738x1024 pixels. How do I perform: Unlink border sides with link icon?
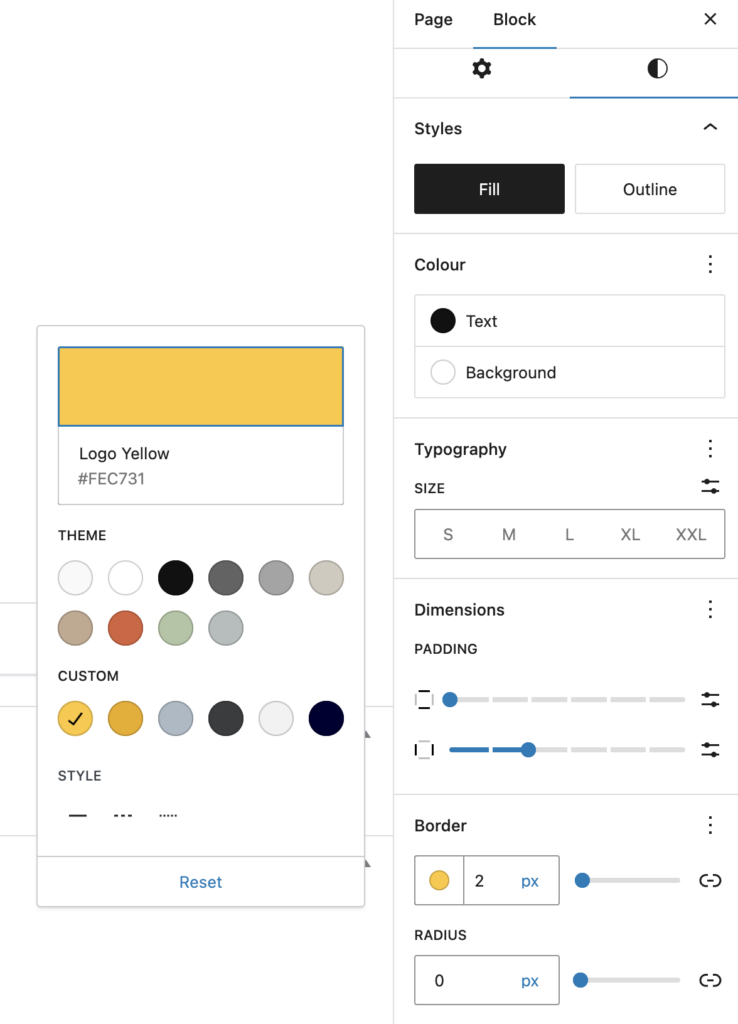coord(710,880)
